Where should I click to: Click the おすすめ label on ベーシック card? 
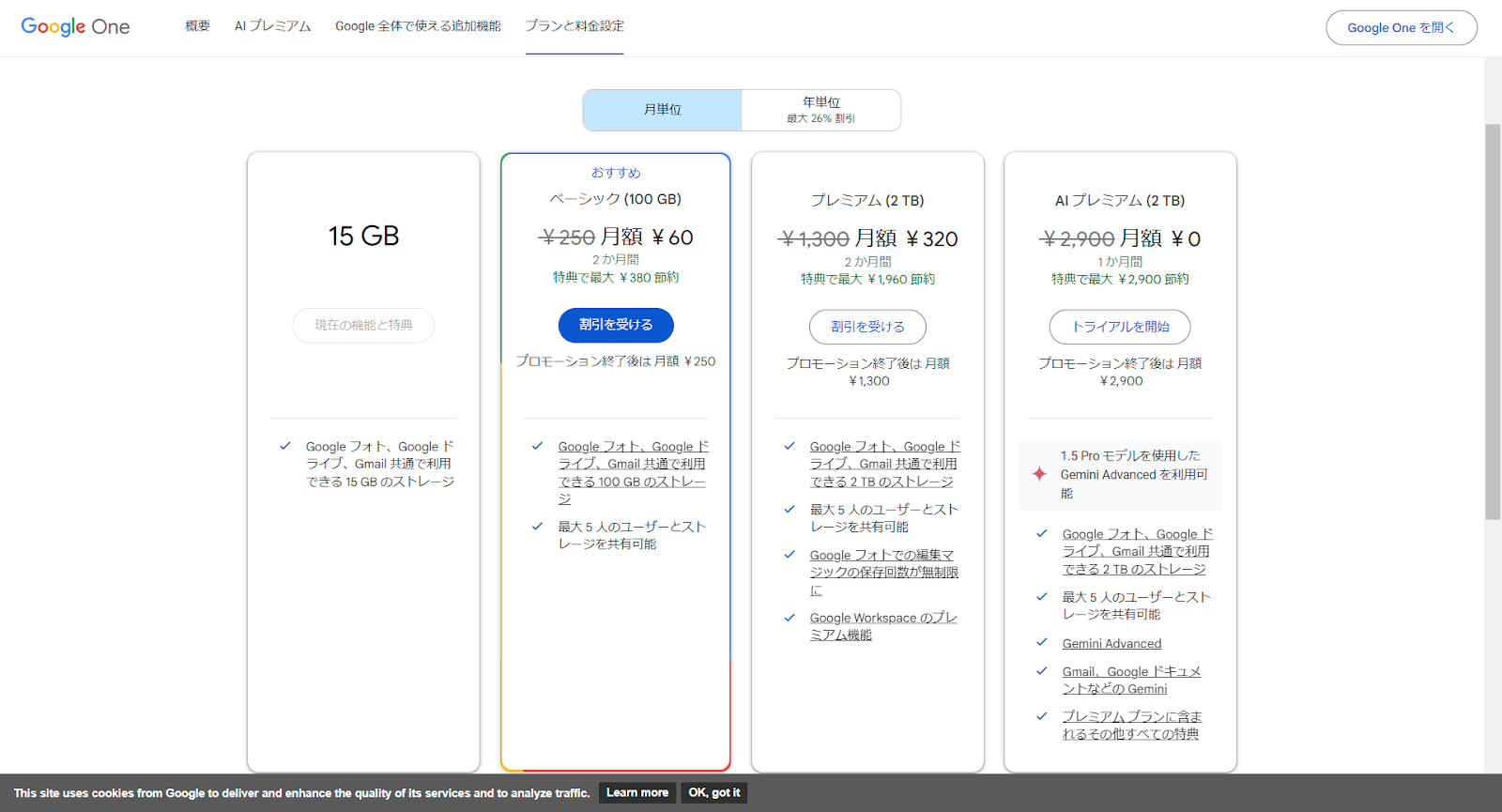click(616, 173)
